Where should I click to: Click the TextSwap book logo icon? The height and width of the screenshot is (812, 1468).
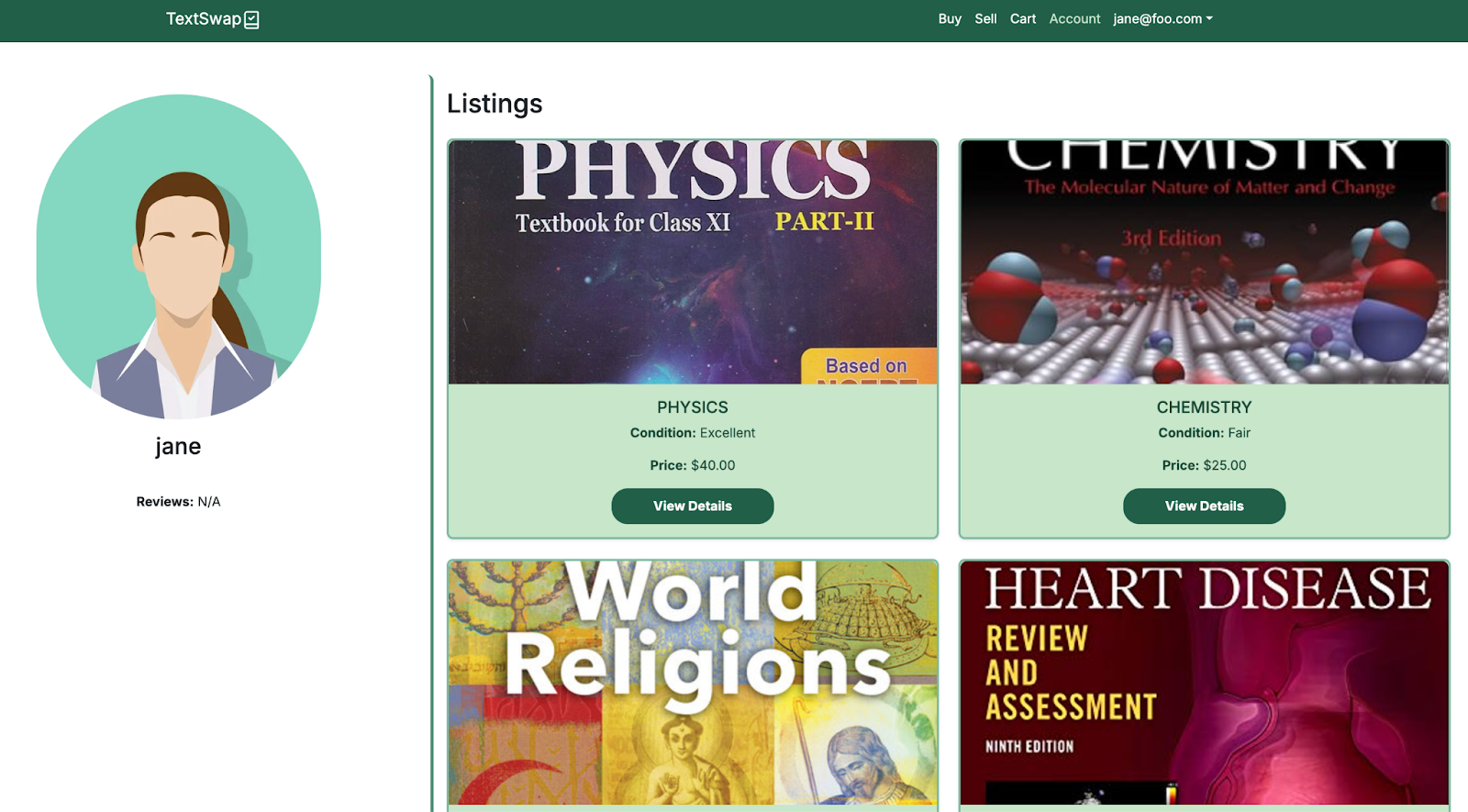(252, 19)
